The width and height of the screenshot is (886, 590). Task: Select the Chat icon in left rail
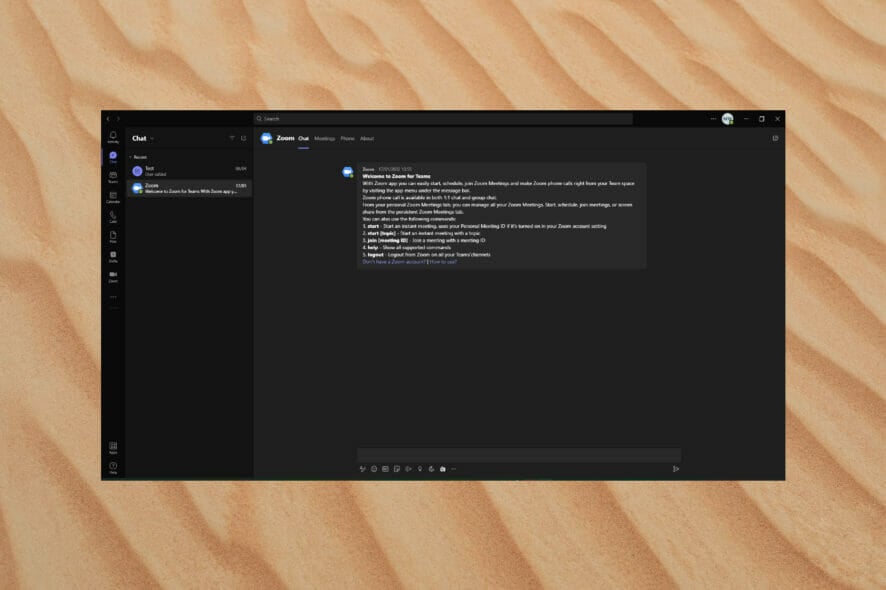coord(113,157)
